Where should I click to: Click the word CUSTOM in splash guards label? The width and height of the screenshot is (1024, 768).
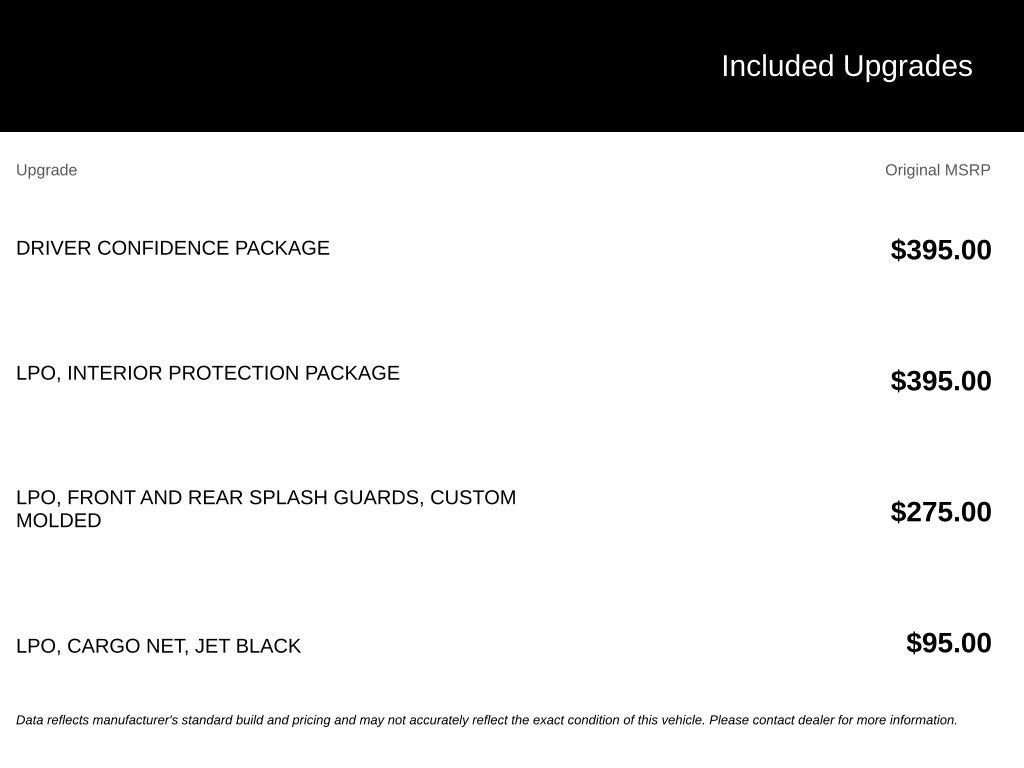click(x=473, y=498)
